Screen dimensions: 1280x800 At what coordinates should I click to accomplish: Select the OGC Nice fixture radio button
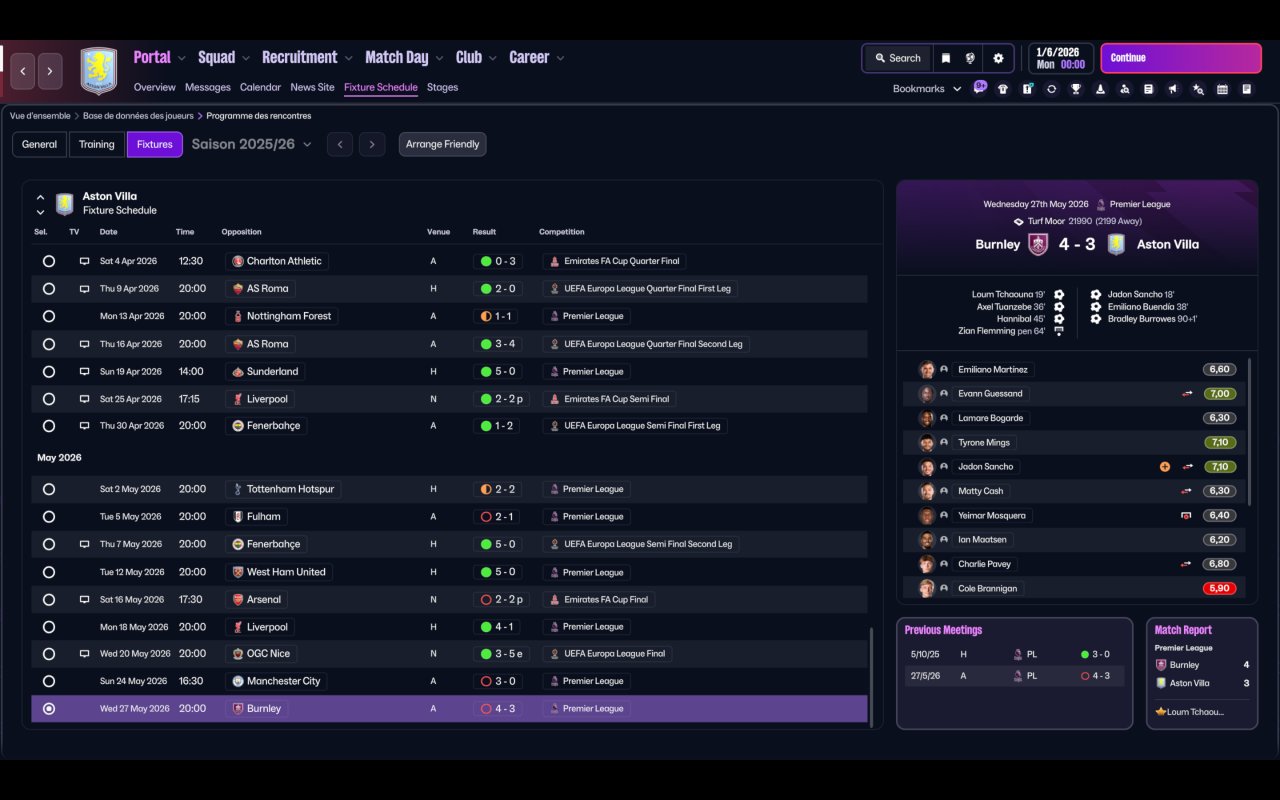pyautogui.click(x=49, y=654)
